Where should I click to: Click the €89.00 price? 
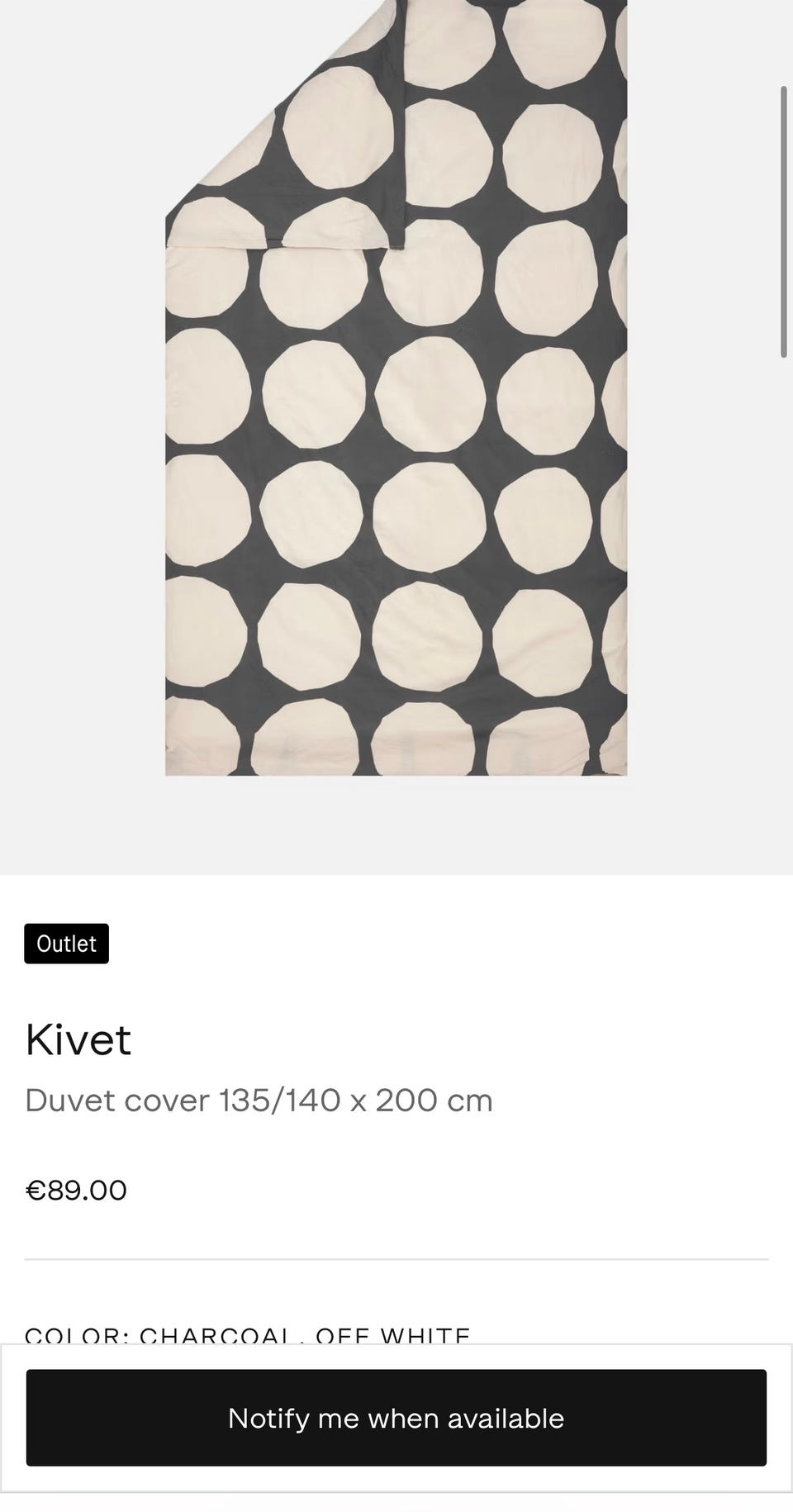click(x=76, y=1191)
